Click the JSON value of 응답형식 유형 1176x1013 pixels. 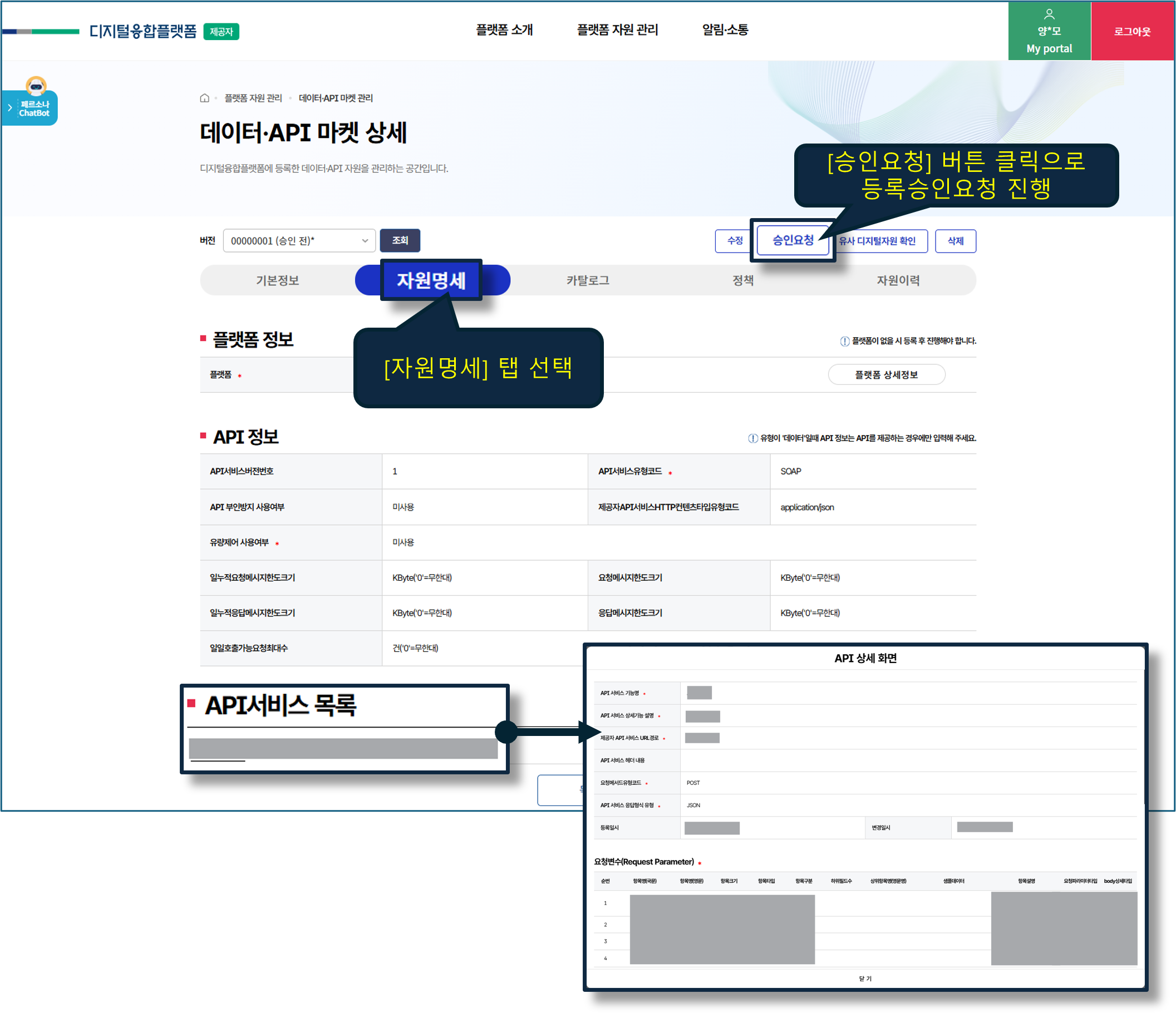point(693,806)
